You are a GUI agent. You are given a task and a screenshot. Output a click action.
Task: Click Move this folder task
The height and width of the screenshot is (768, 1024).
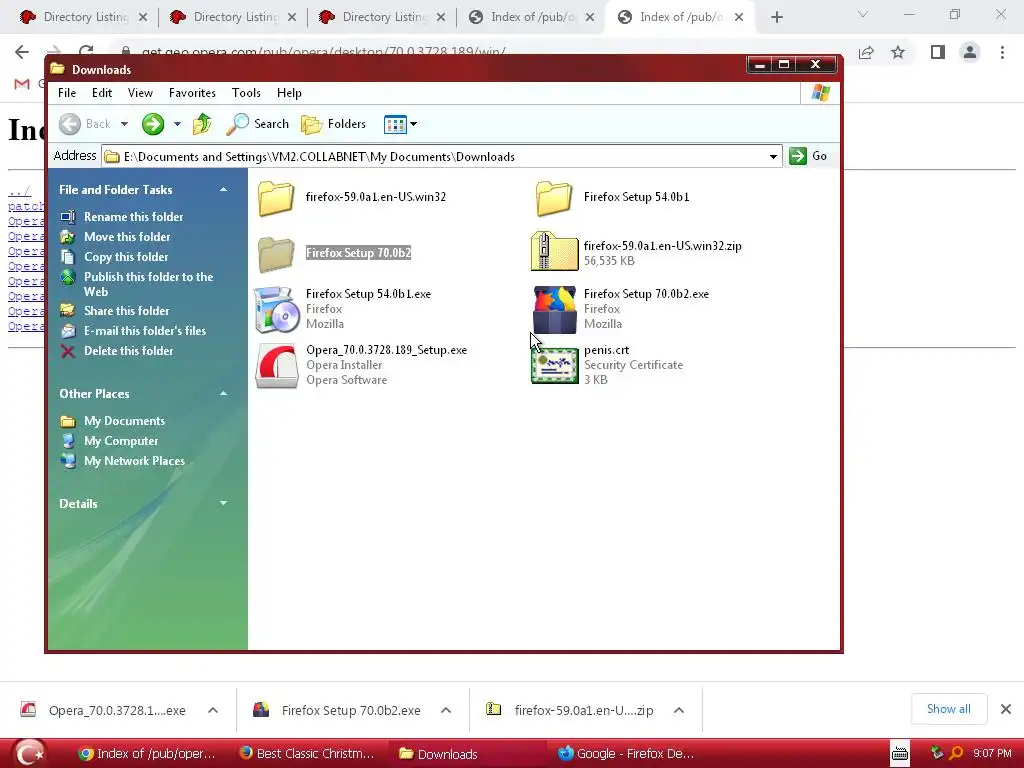(127, 237)
